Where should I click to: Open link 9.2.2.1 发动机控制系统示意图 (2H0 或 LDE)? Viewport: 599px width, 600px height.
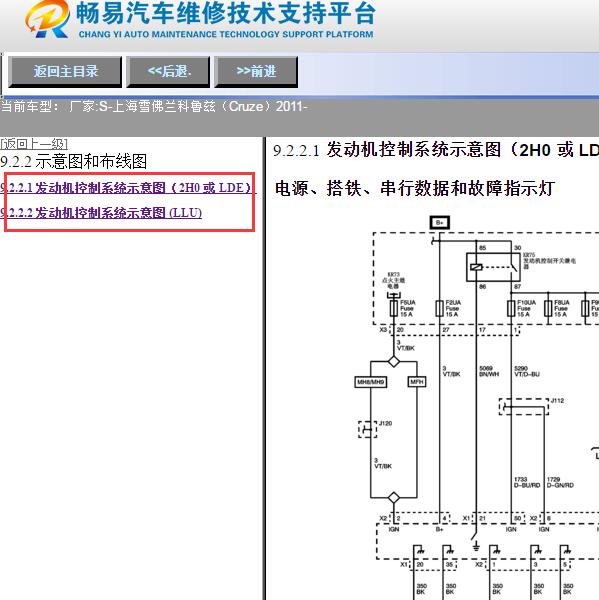pyautogui.click(x=126, y=188)
